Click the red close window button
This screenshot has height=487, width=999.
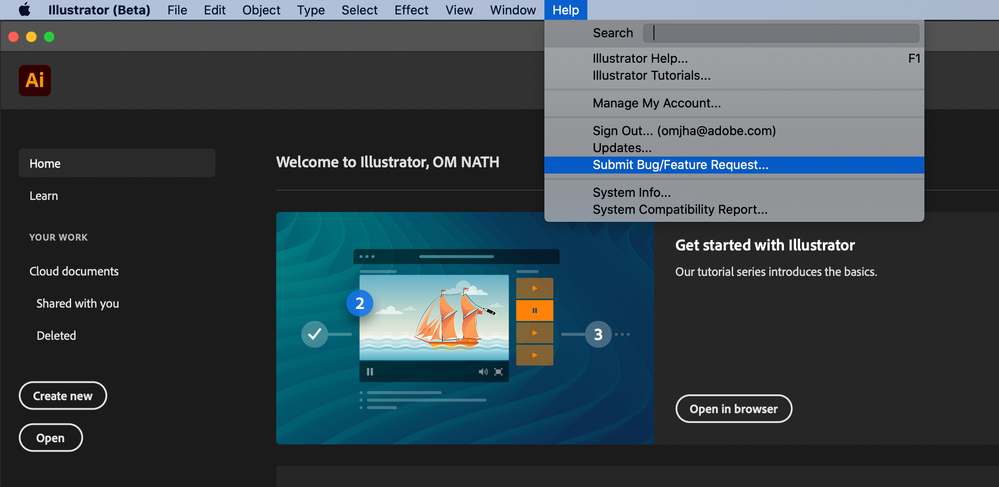(x=13, y=37)
